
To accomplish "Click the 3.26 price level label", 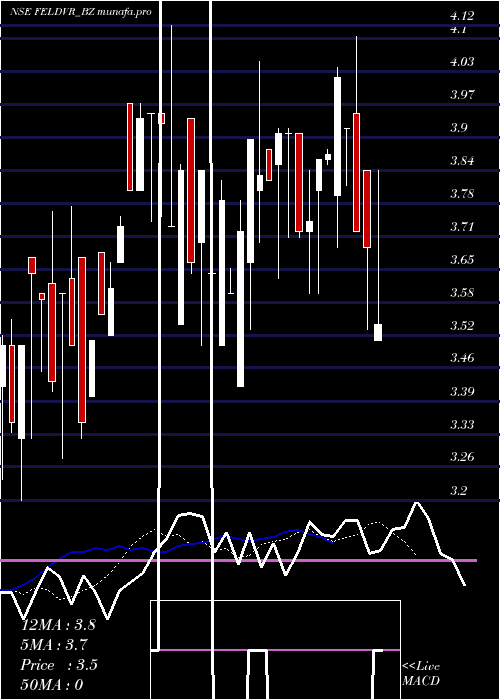I will (462, 457).
